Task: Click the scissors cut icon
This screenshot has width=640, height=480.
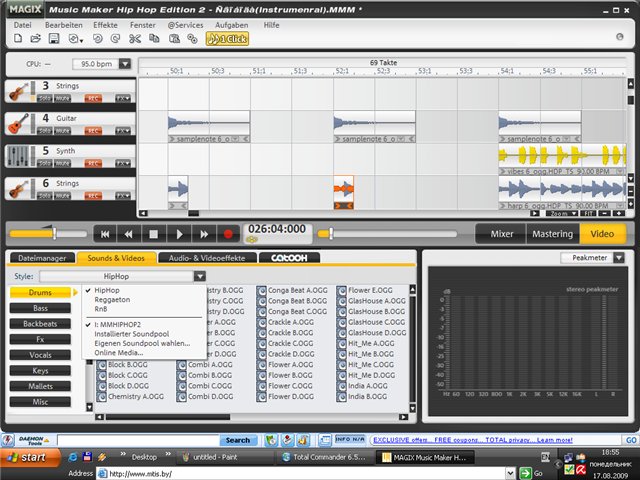Action: click(134, 39)
